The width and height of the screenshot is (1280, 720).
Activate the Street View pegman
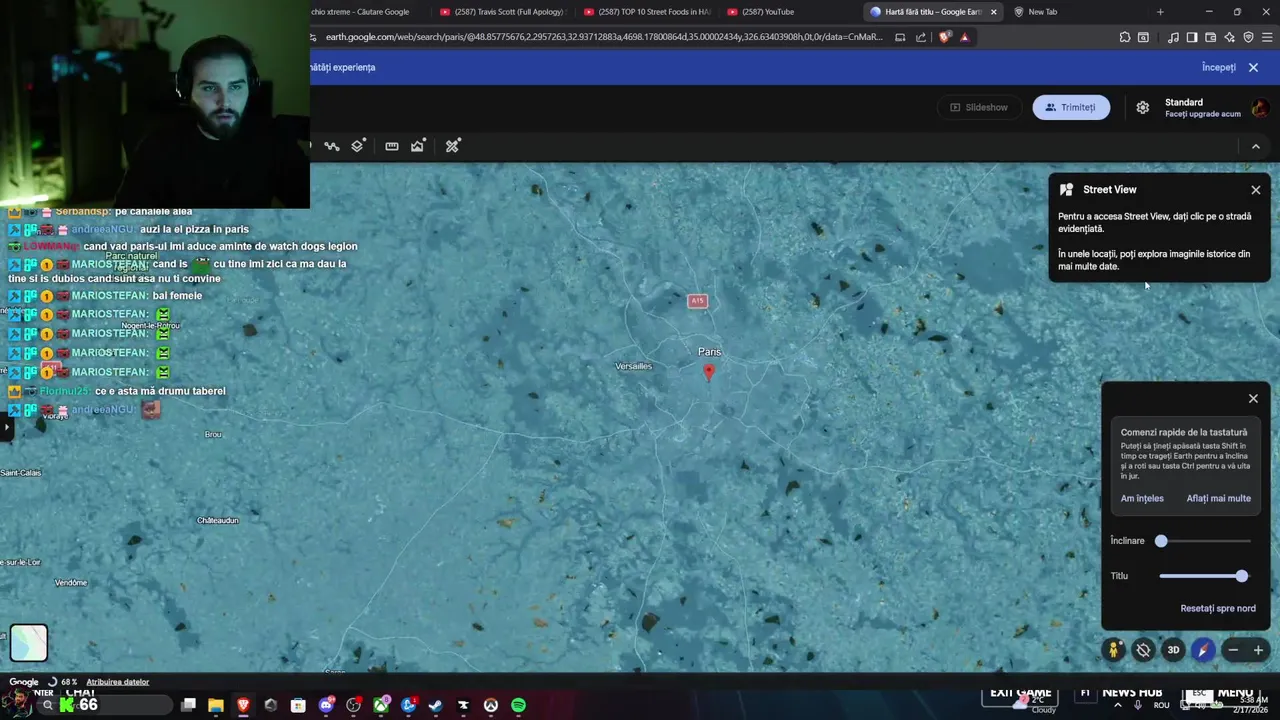tap(1114, 650)
